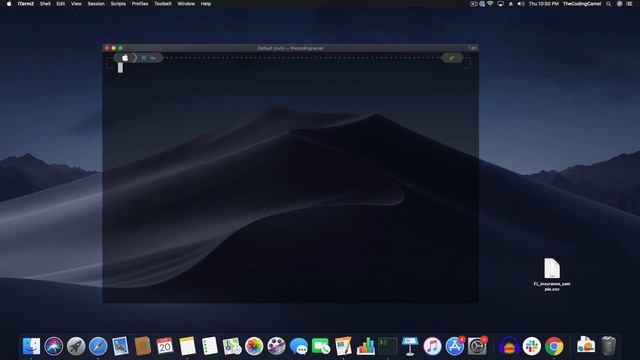Viewport: 640px width, 360px height.
Task: Click the terminal cursor in iTerm window
Action: pos(120,68)
